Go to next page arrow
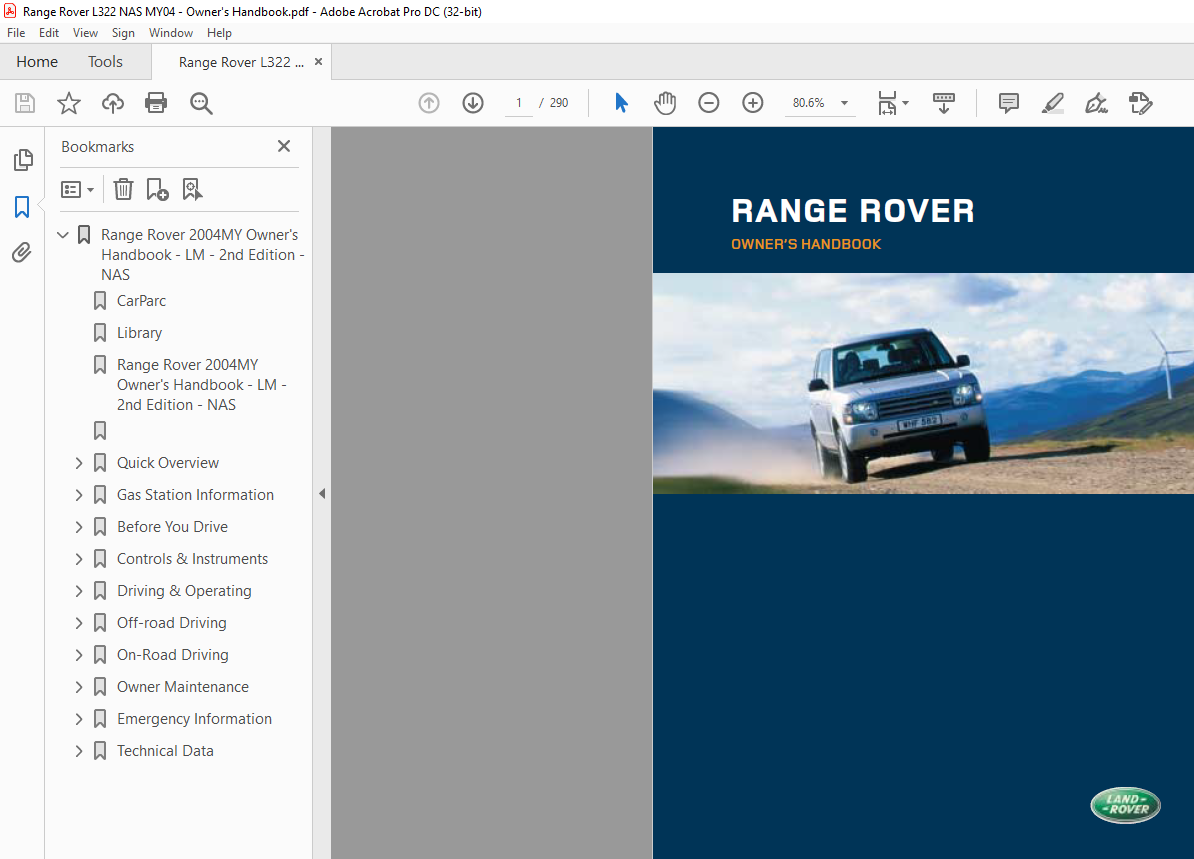The image size is (1194, 859). coord(473,103)
